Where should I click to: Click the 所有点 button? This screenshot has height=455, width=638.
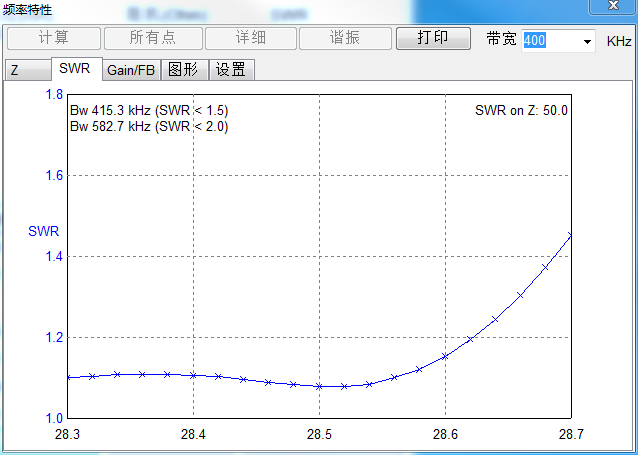153,38
